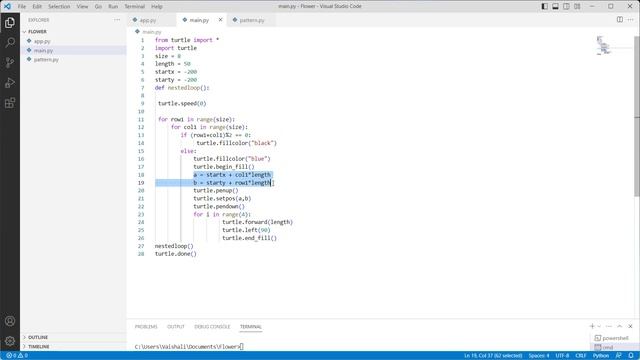Viewport: 640px width, 360px height.
Task: Open the Edit menu
Action: (x=37, y=7)
